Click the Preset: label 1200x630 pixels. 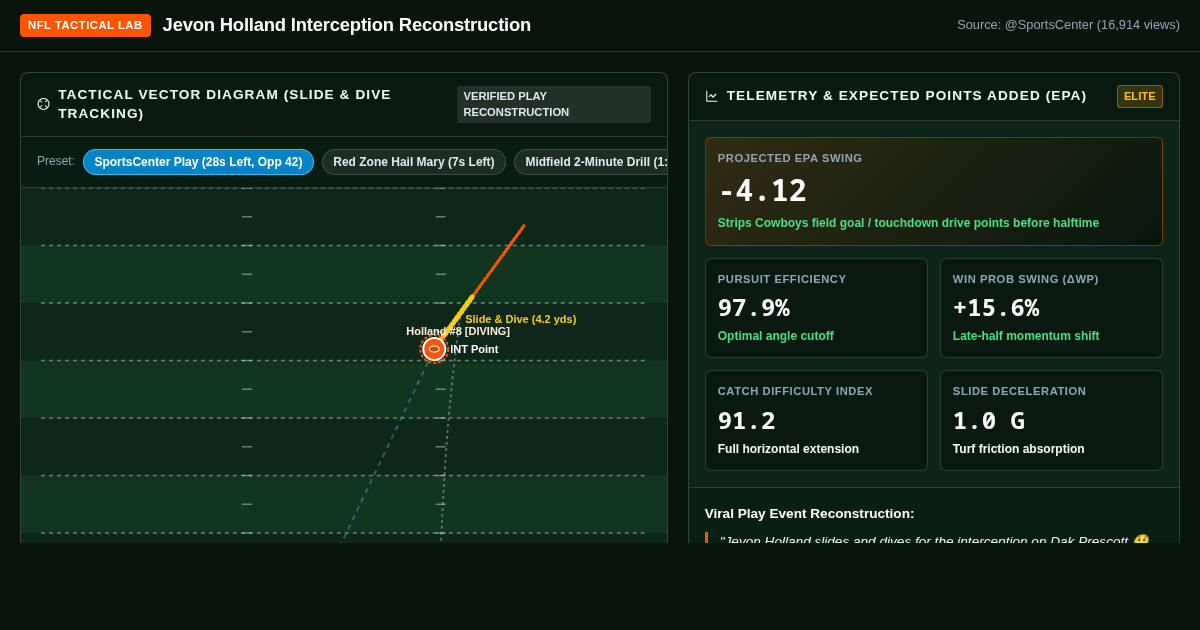[x=56, y=161]
